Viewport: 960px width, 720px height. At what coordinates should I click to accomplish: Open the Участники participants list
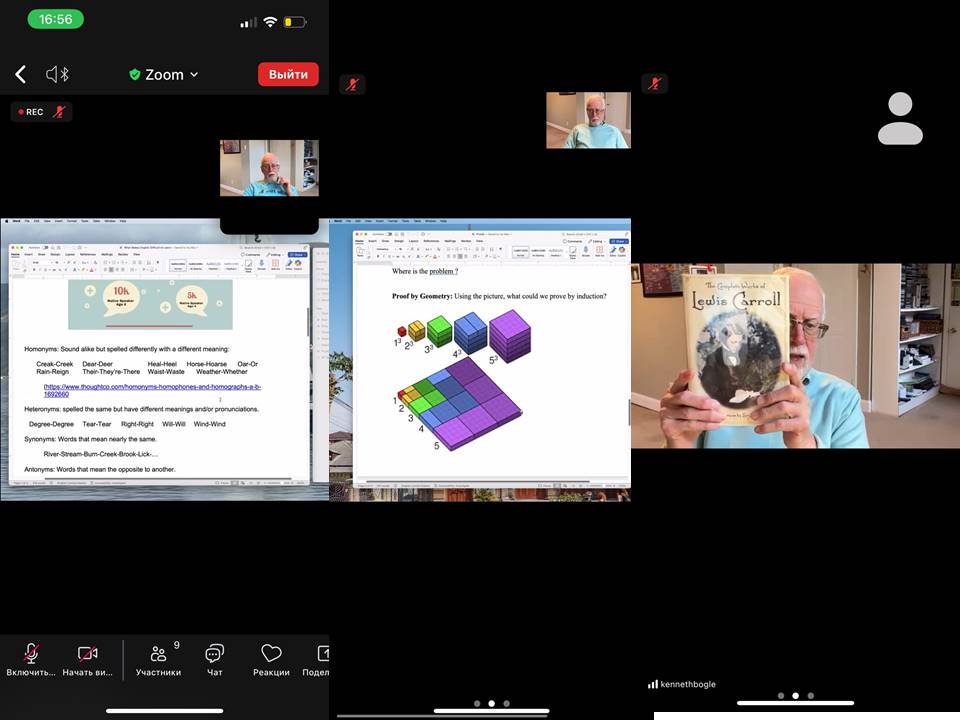click(158, 660)
